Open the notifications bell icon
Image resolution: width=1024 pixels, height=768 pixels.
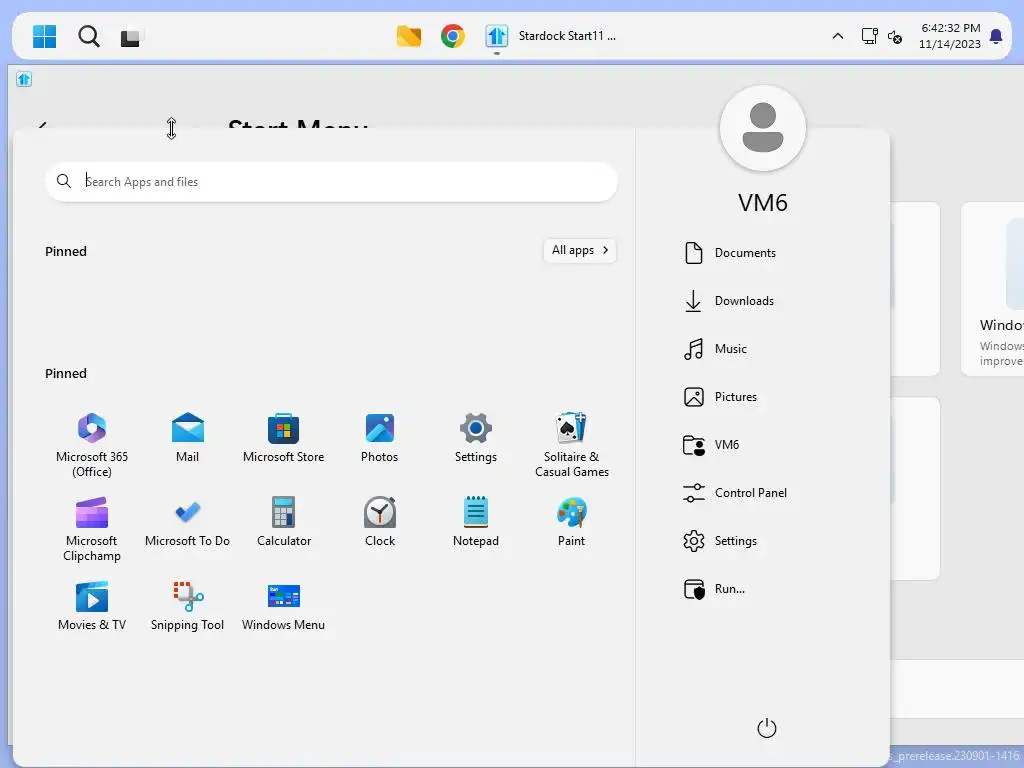click(996, 37)
